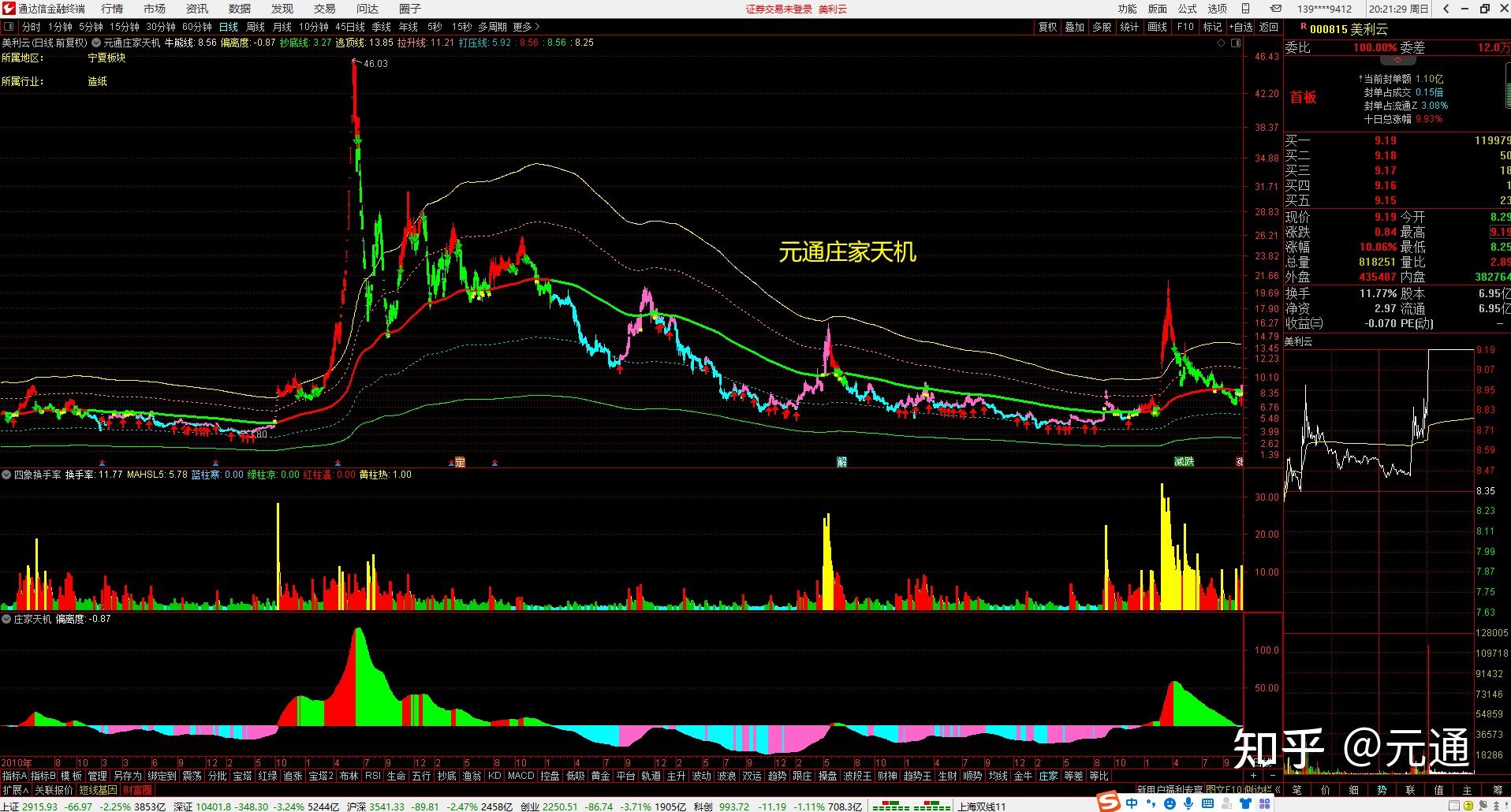The height and width of the screenshot is (812, 1511).
Task: Select the 1分钟 period
Action: (60, 27)
